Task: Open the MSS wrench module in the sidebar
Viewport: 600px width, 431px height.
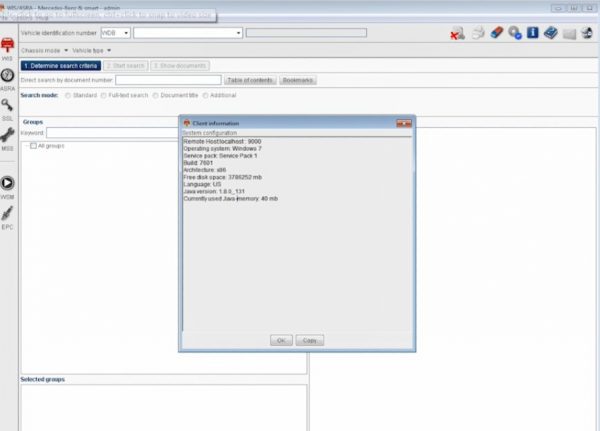Action: pyautogui.click(x=7, y=139)
